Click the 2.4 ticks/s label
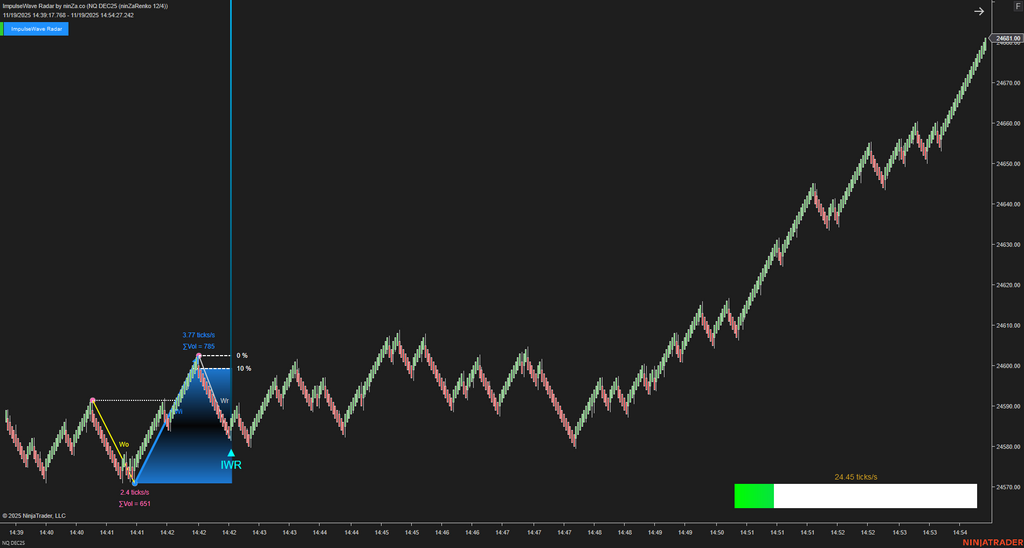1024x548 pixels. [135, 492]
